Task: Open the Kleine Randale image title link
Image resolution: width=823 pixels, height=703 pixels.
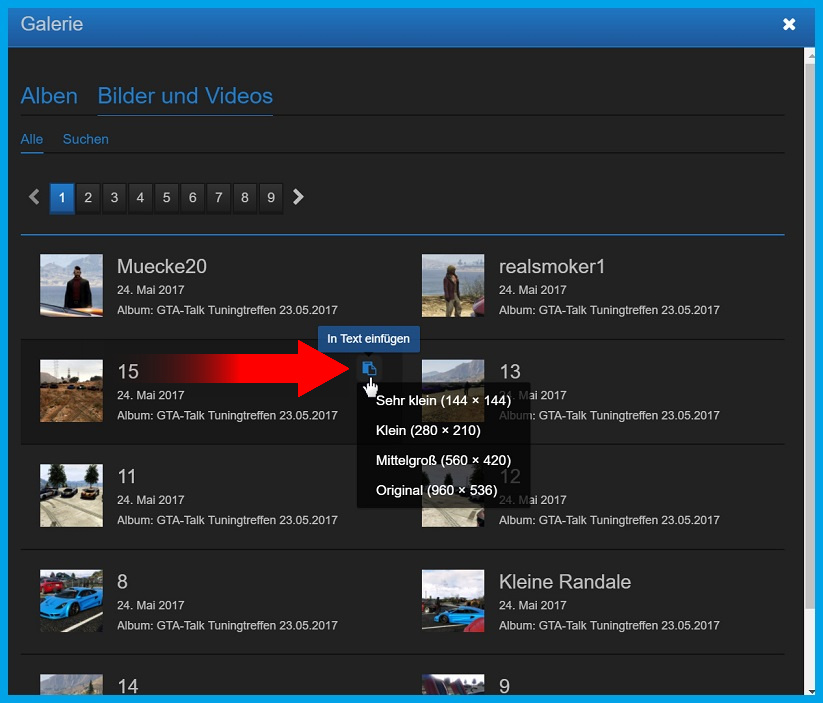Action: tap(564, 582)
